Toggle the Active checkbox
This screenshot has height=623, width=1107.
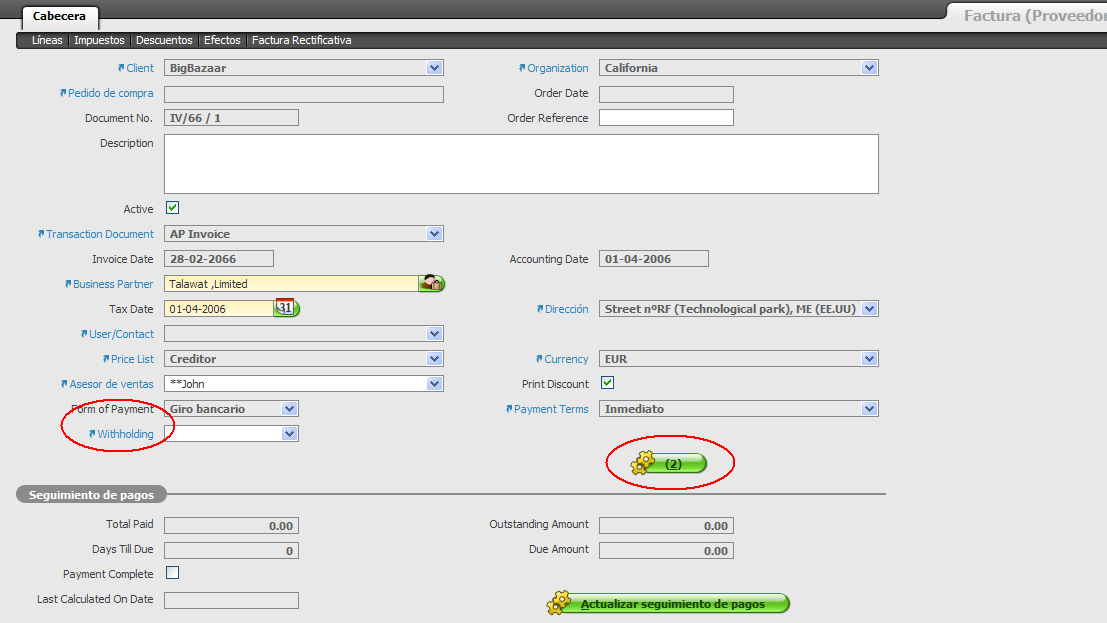pyautogui.click(x=172, y=208)
